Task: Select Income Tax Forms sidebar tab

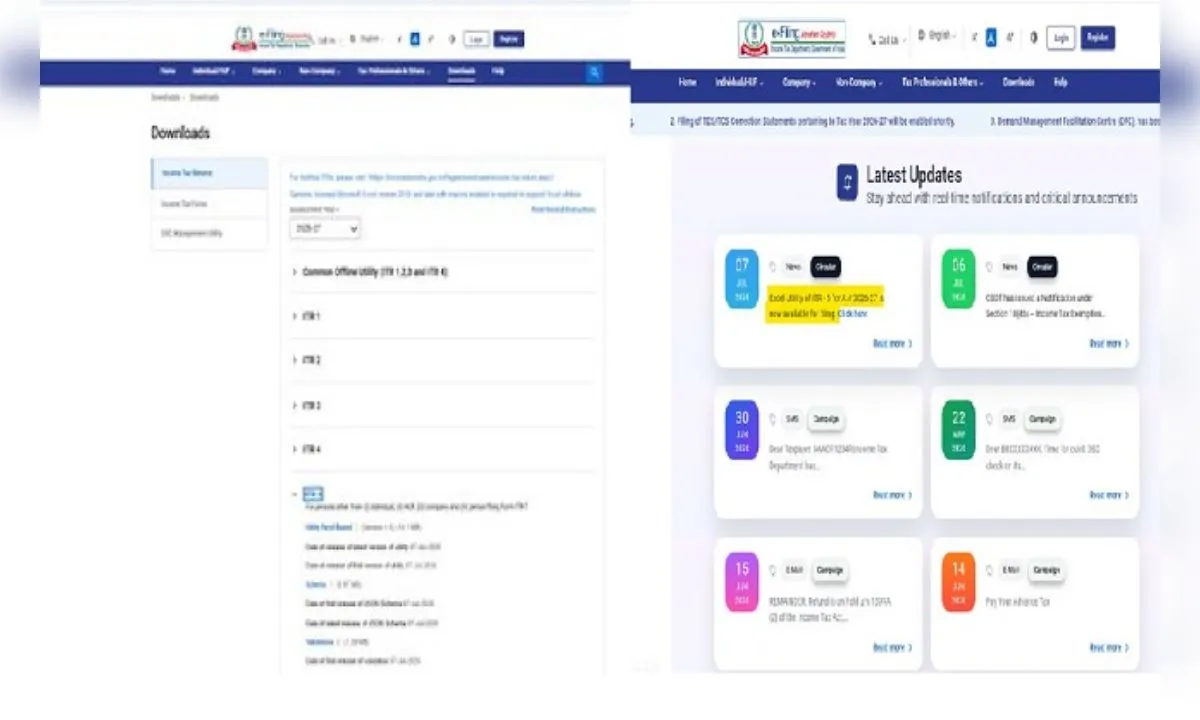Action: 209,203
